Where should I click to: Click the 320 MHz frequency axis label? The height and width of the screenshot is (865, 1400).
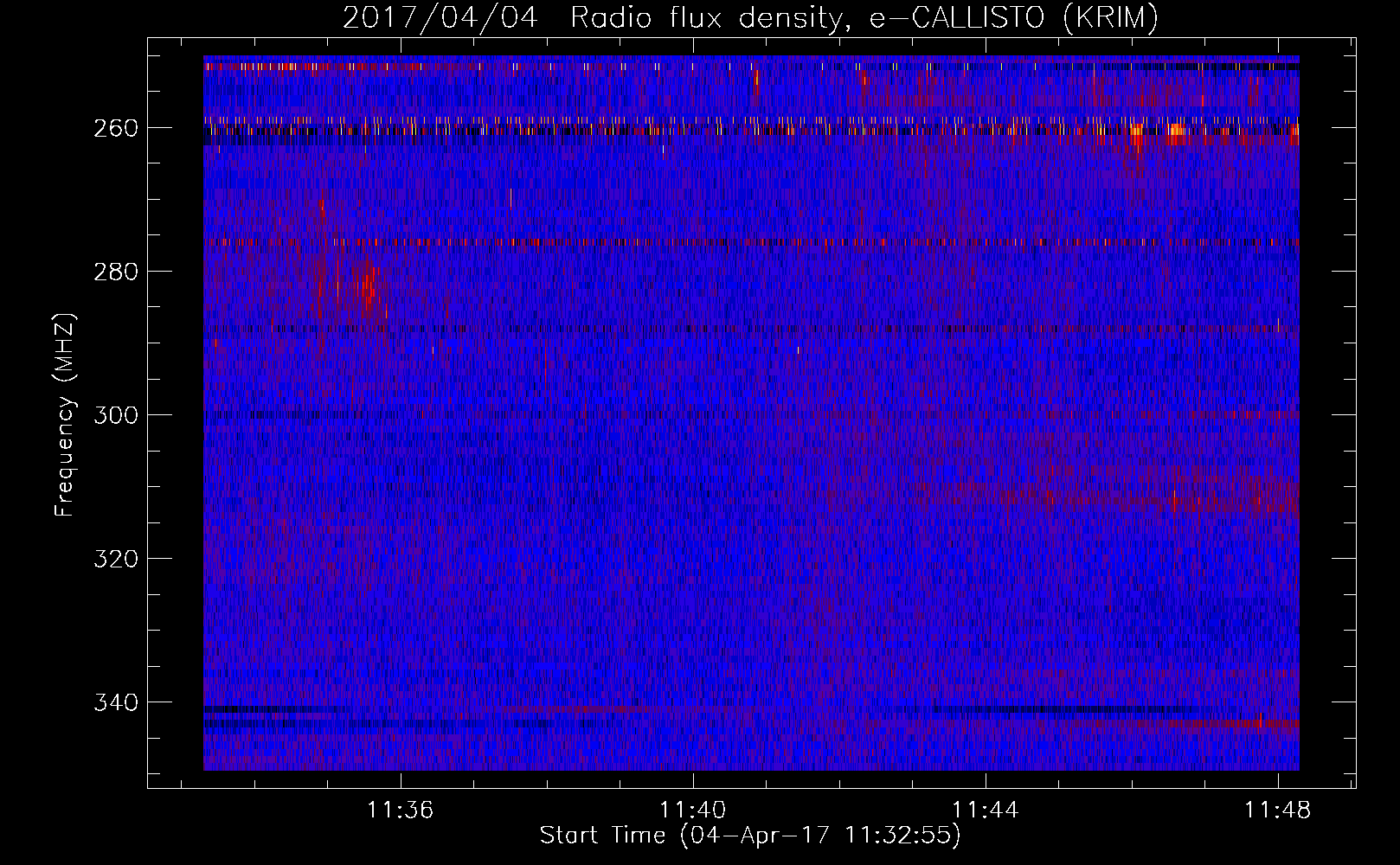coord(115,559)
